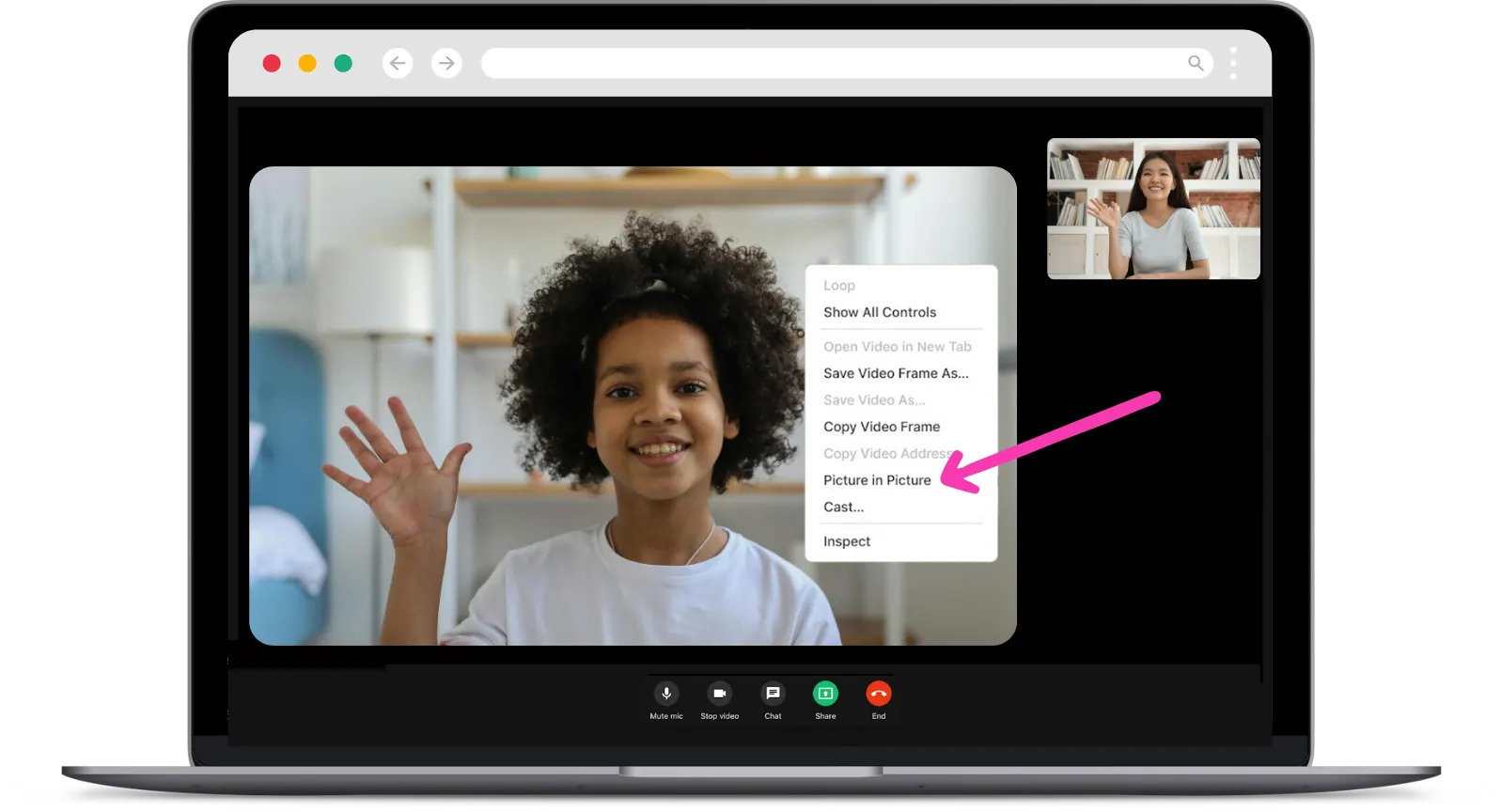Go back with the browser back arrow

coord(398,63)
